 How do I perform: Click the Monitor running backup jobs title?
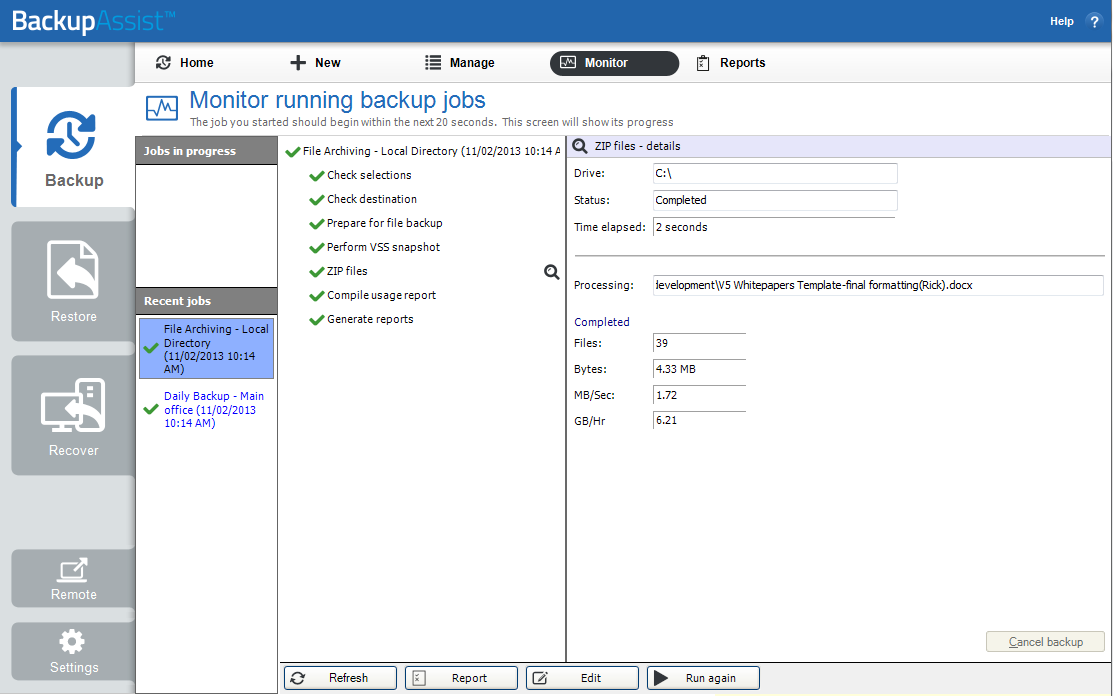(338, 100)
